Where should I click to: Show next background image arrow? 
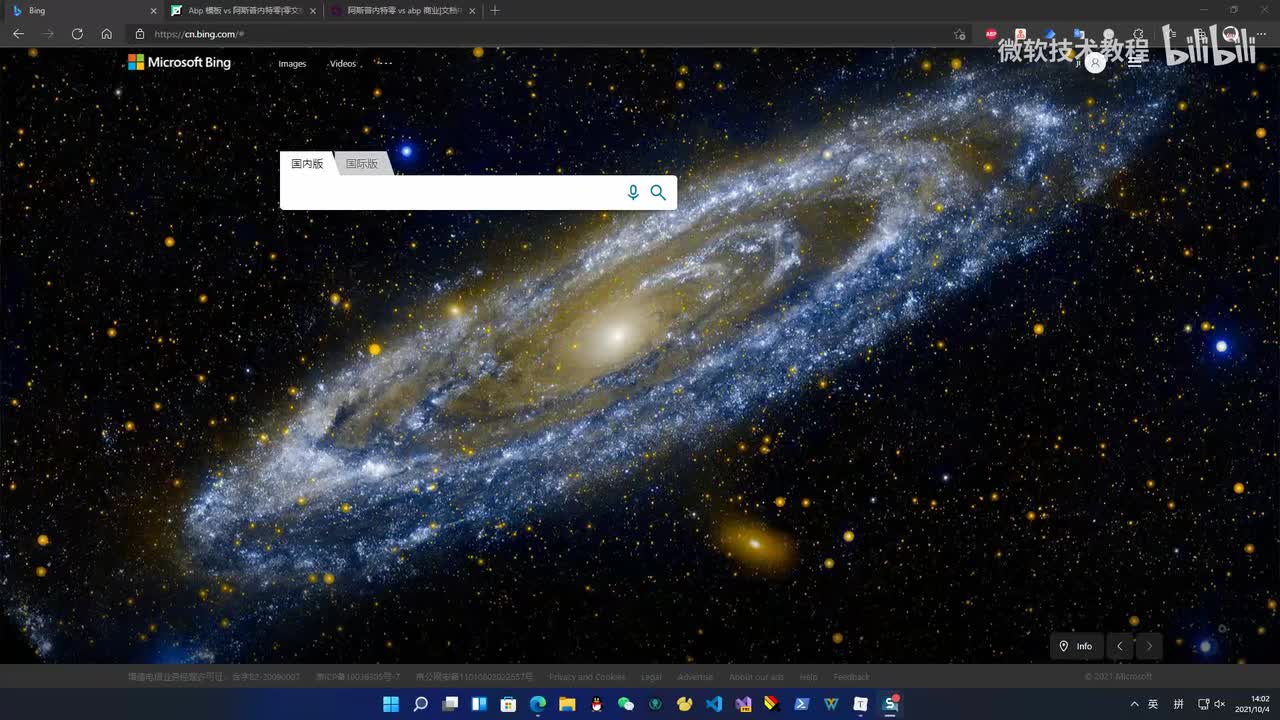[1149, 646]
